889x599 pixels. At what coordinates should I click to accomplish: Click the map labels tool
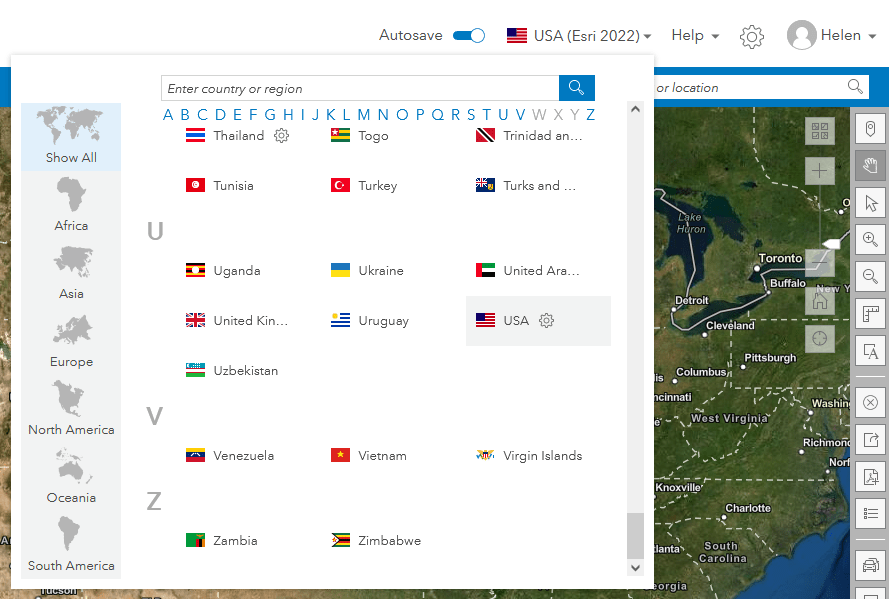pyautogui.click(x=870, y=351)
